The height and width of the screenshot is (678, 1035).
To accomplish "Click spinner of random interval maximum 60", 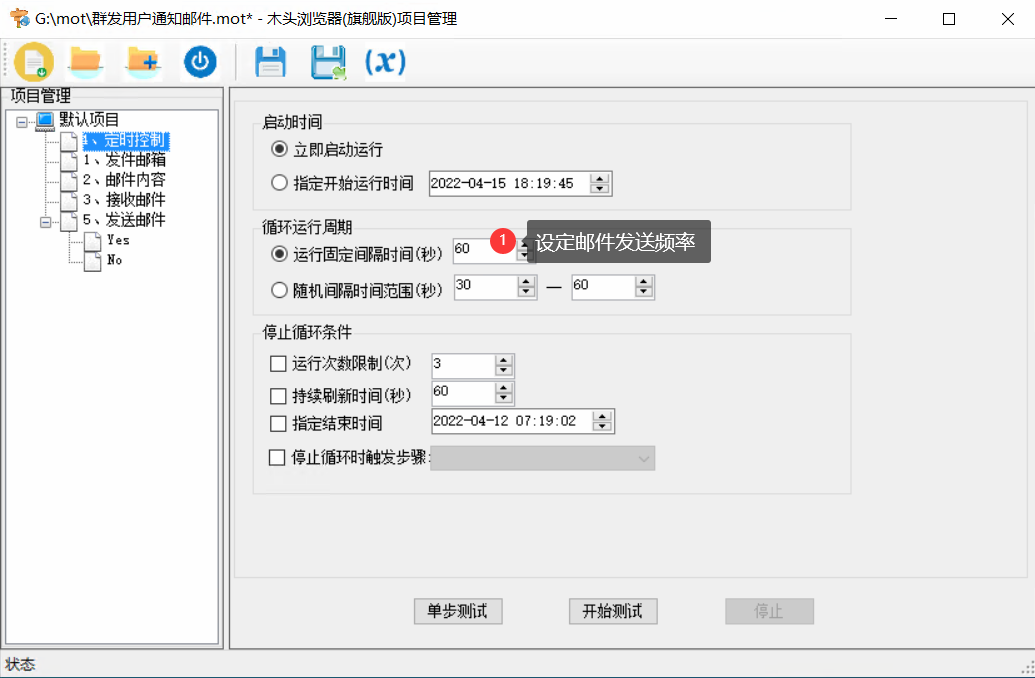I will pos(644,287).
